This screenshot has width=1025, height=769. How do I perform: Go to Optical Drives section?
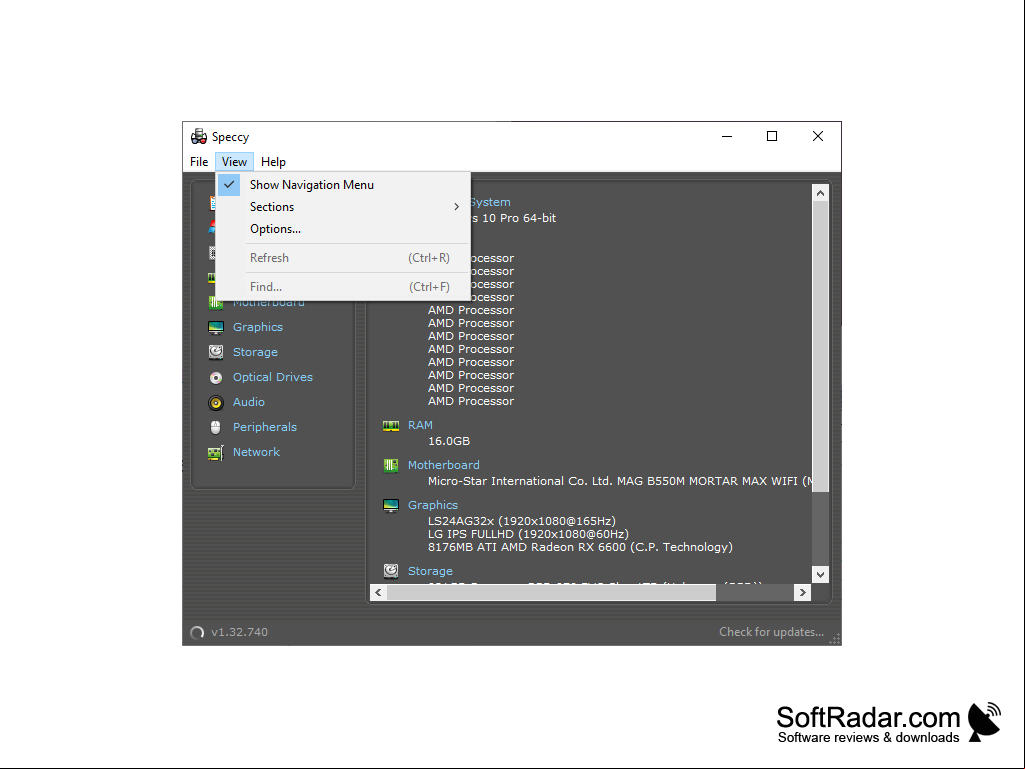[273, 377]
